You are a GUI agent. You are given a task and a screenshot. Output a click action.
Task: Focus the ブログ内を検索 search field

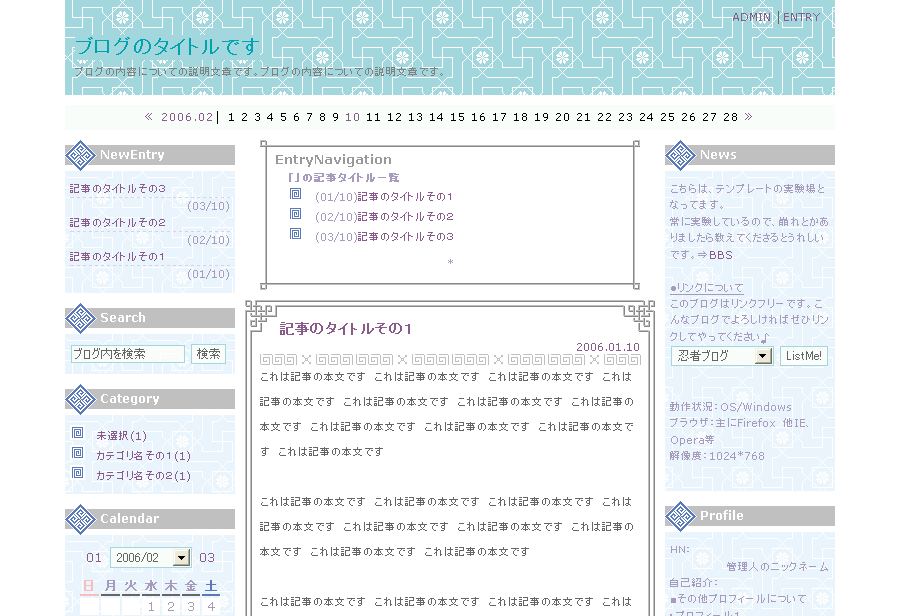pyautogui.click(x=128, y=354)
